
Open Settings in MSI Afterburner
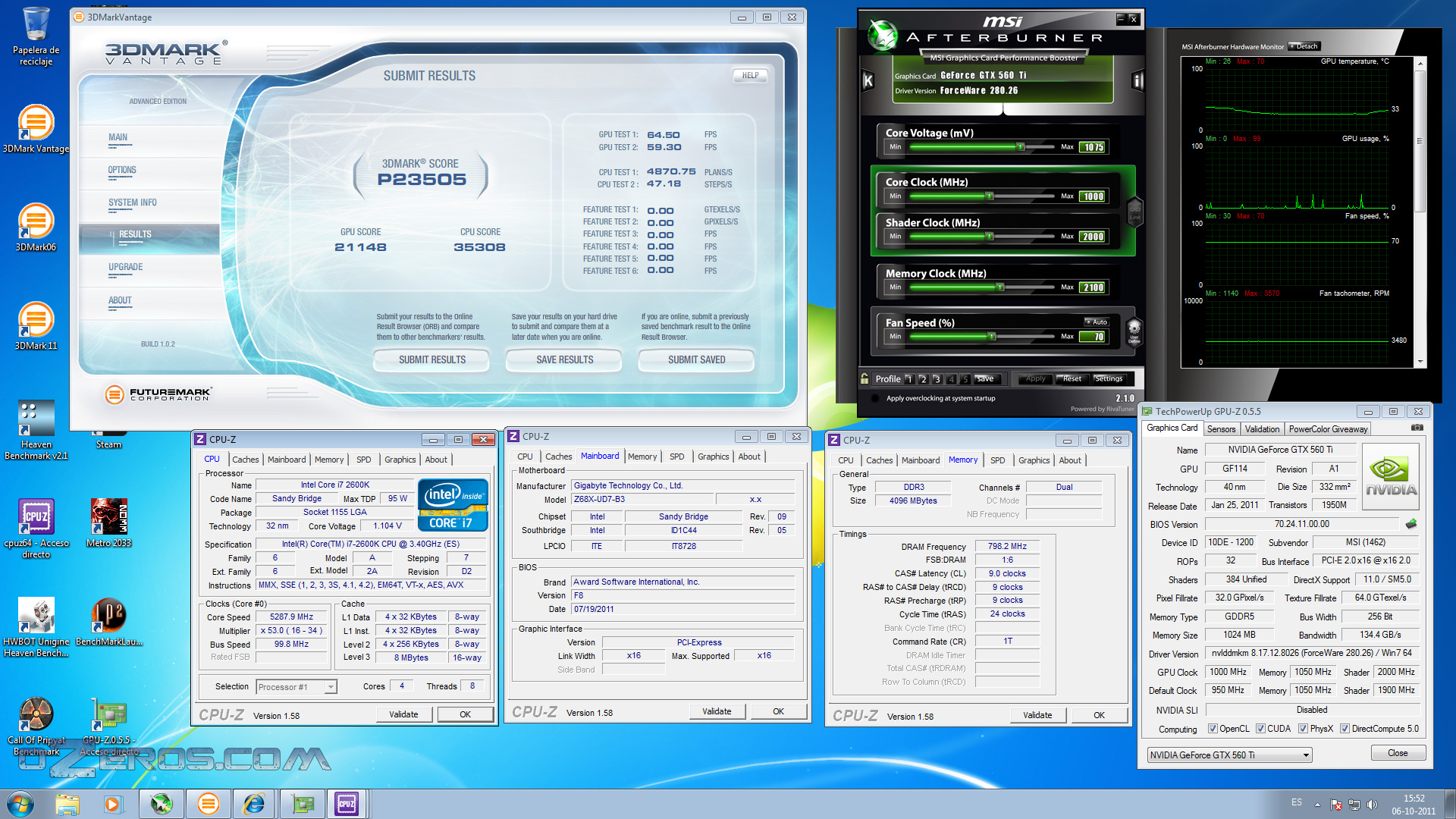(x=1109, y=378)
